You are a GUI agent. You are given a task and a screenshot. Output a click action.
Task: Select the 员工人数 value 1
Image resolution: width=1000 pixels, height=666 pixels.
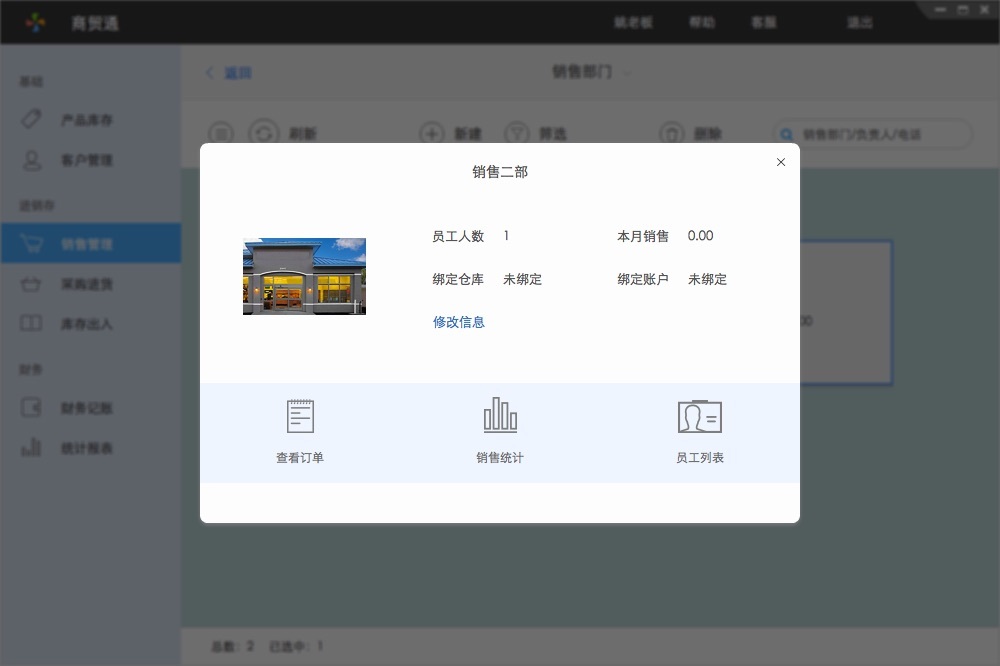506,235
